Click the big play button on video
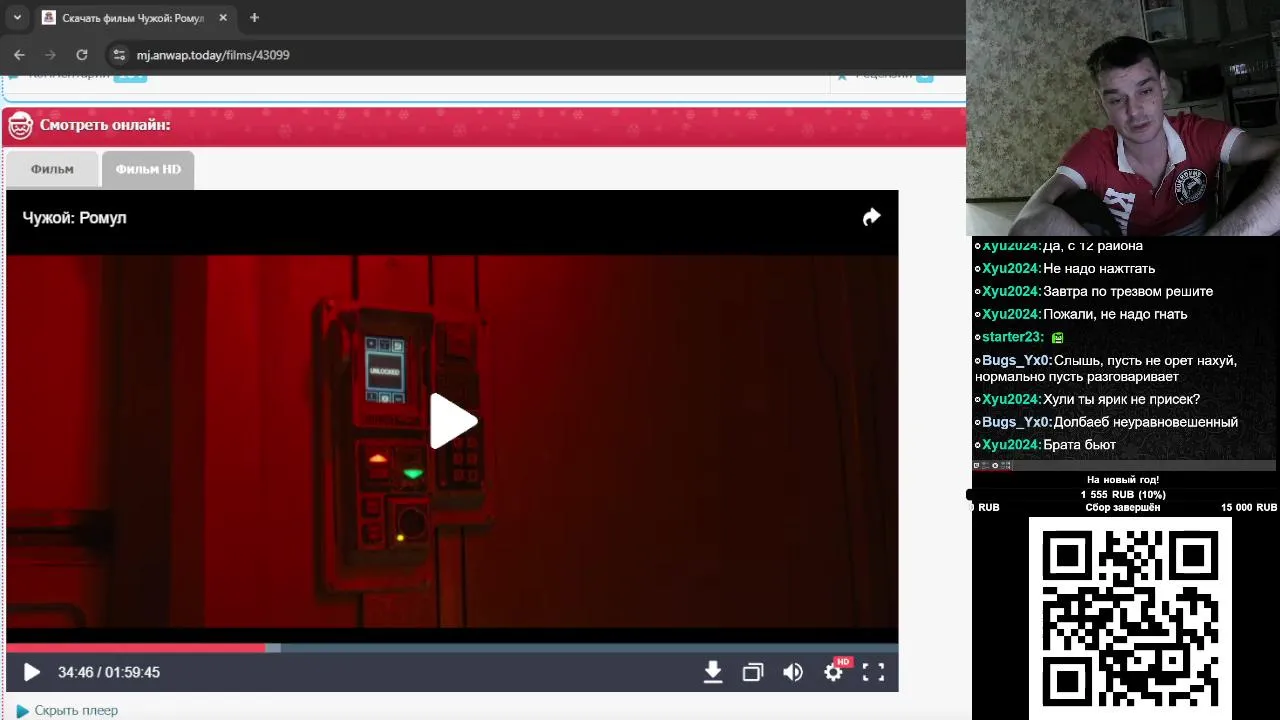This screenshot has height=720, width=1280. pos(453,421)
